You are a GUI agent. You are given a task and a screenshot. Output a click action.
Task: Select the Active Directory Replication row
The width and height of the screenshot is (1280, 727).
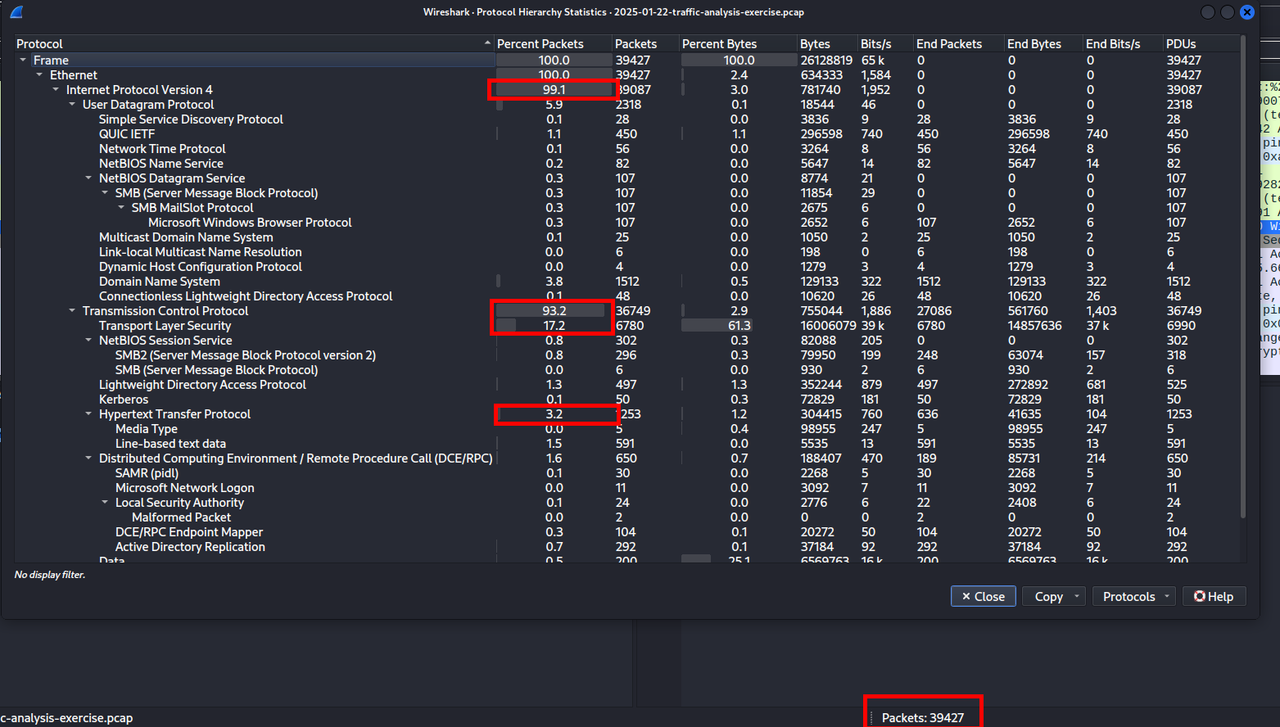tap(627, 547)
